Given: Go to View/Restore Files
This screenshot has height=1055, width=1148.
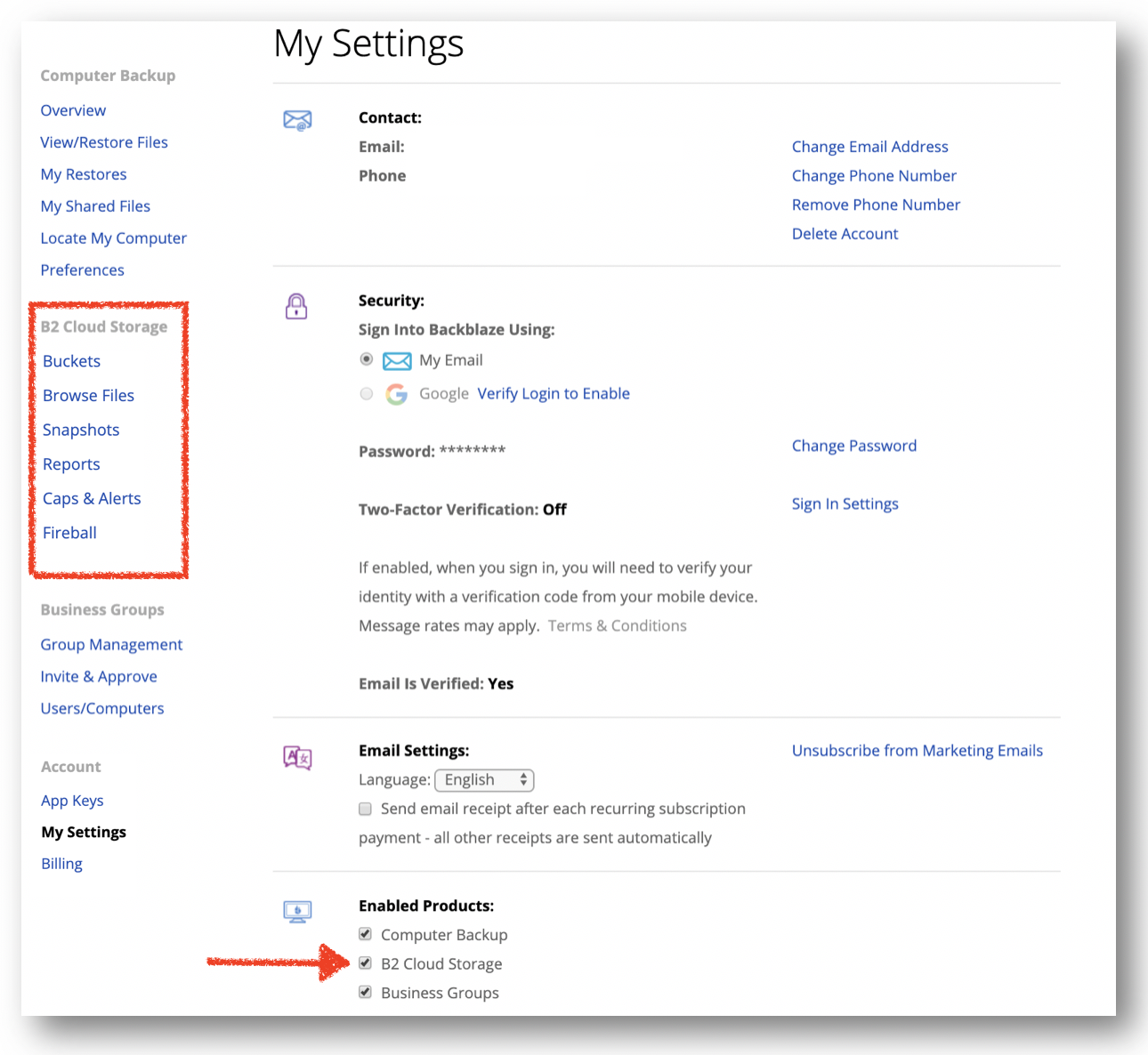Looking at the screenshot, I should click(104, 142).
